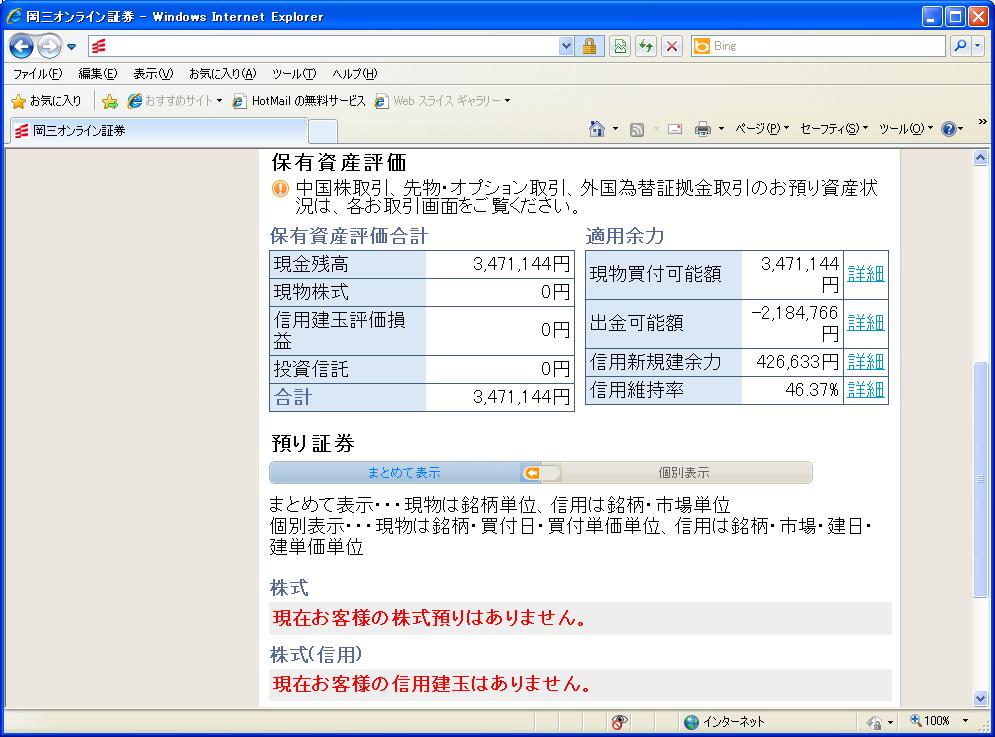The image size is (995, 737).
Task: Click the privacy report icon in status bar
Action: click(x=620, y=721)
